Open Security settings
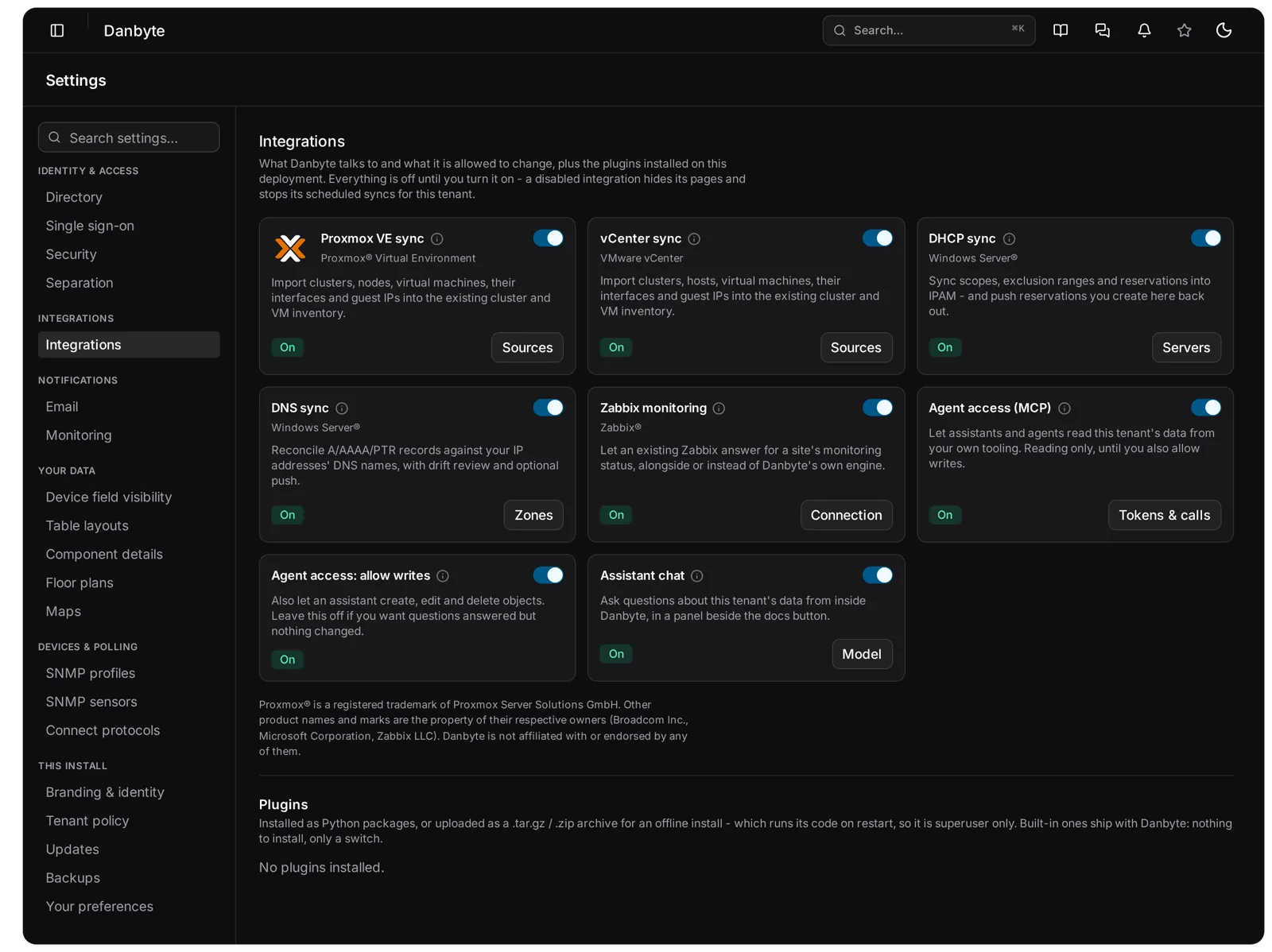The image size is (1272, 952). pyautogui.click(x=129, y=254)
